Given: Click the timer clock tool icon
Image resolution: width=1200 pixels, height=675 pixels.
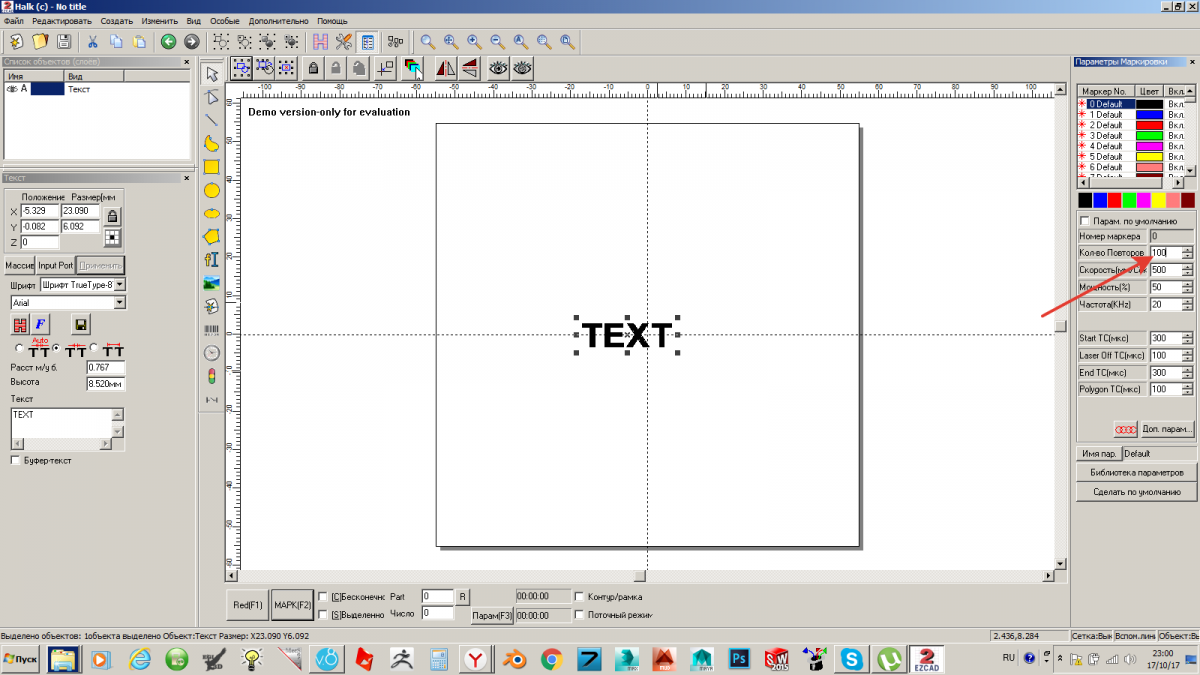Looking at the screenshot, I should click(211, 353).
